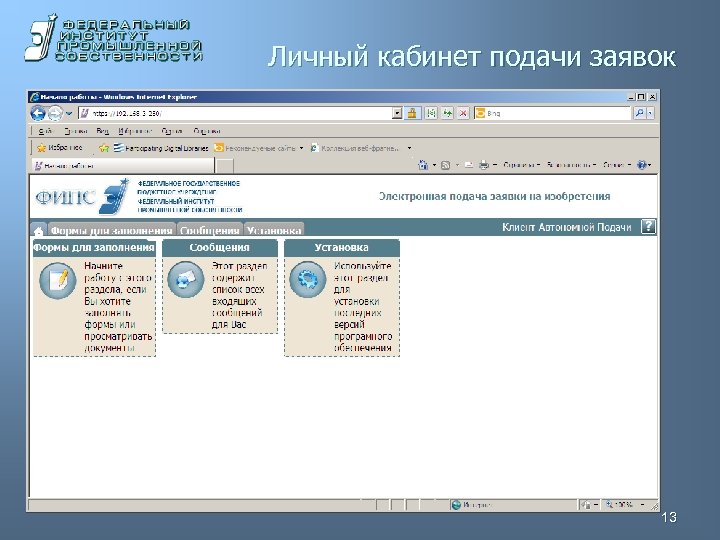The image size is (720, 540).
Task: Open the Безопасность command bar menu
Action: tap(571, 165)
